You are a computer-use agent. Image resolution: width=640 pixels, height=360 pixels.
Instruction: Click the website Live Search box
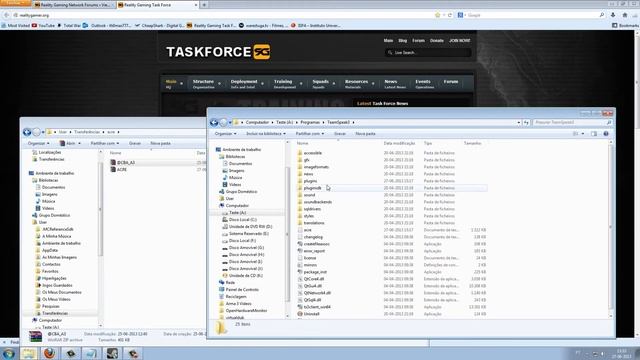(427, 53)
